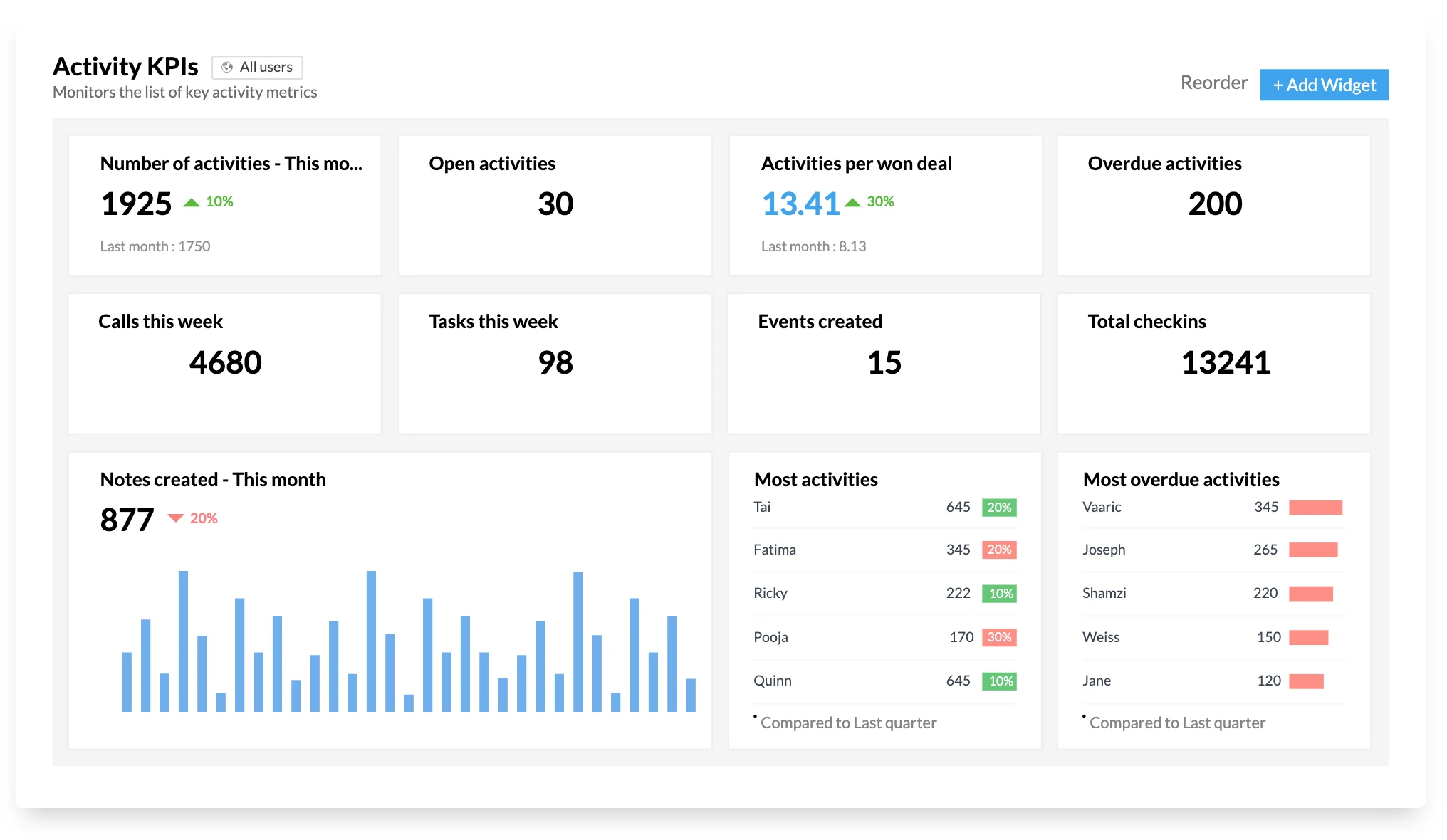Click the Reorder link
This screenshot has height=840, width=1447.
click(x=1213, y=83)
